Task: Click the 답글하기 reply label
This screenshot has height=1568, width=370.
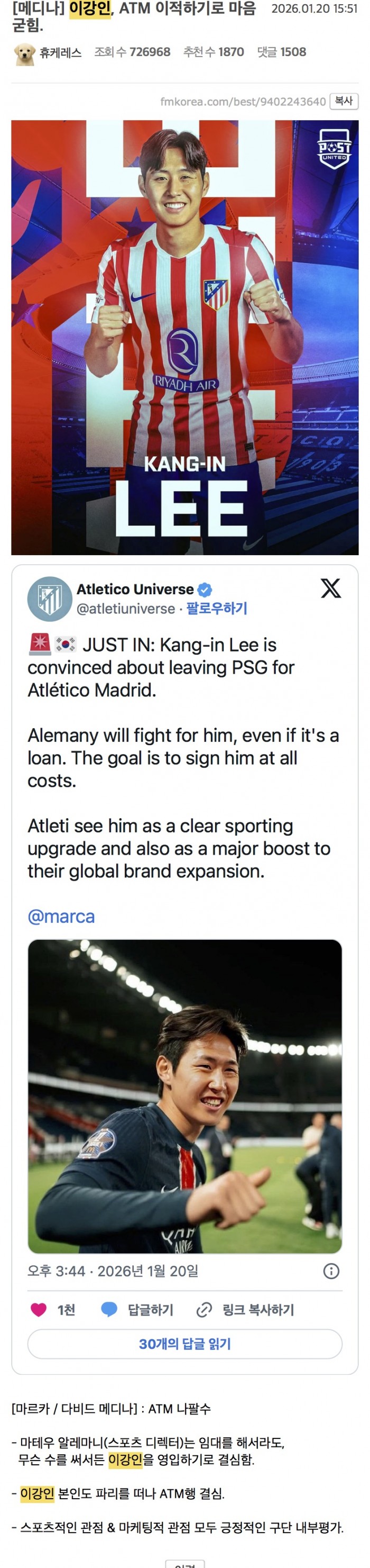Action: pyautogui.click(x=150, y=1310)
